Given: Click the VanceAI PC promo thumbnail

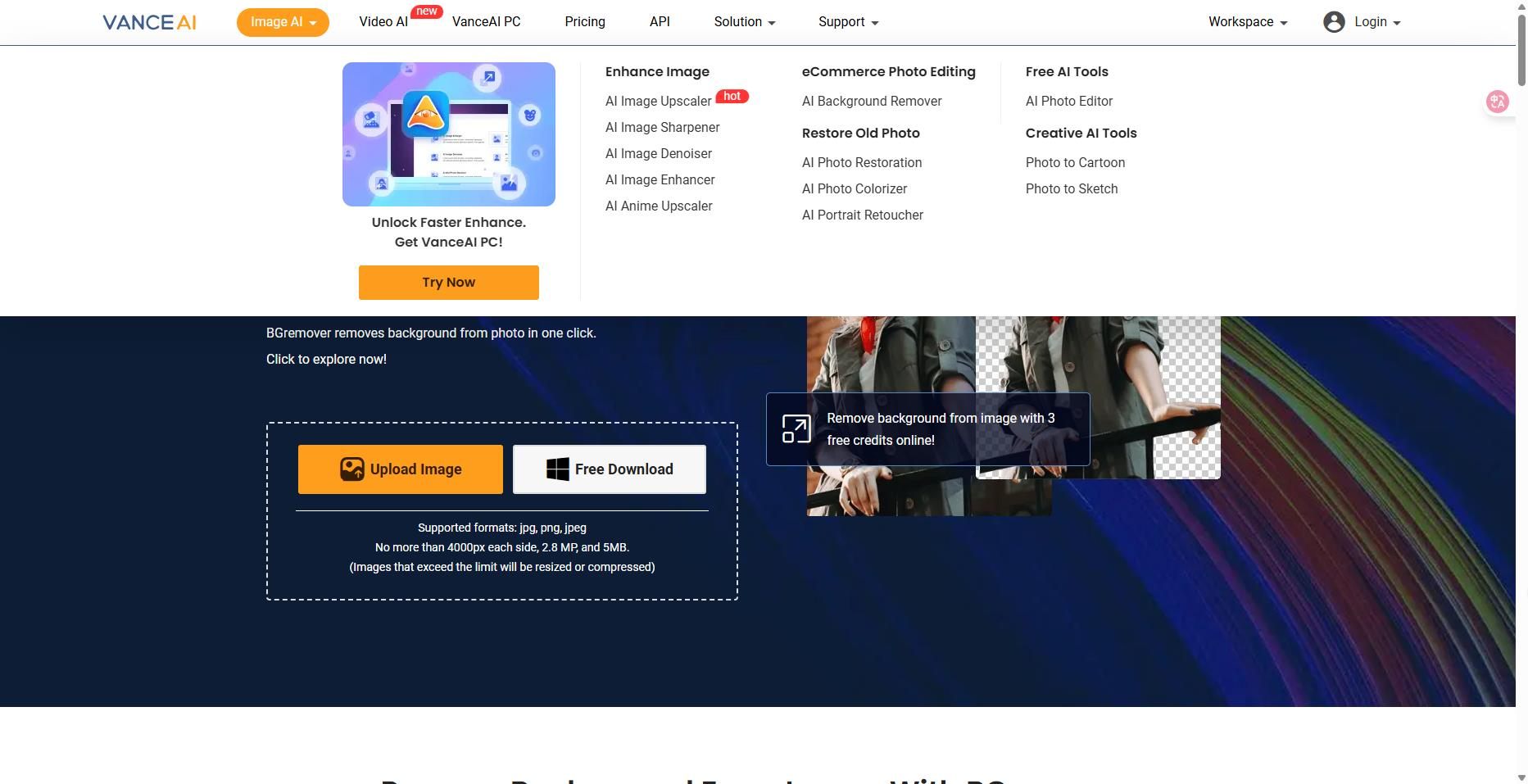Looking at the screenshot, I should click(x=449, y=134).
